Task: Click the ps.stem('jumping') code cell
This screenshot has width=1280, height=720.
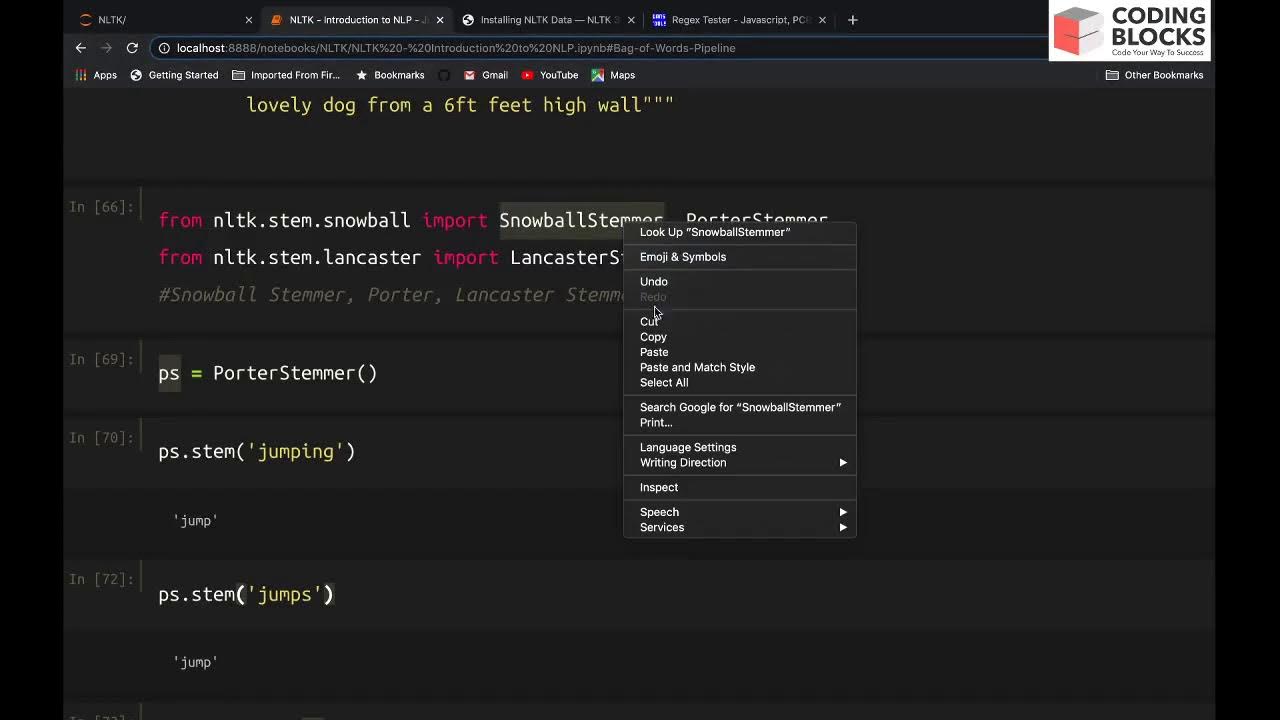Action: (257, 451)
